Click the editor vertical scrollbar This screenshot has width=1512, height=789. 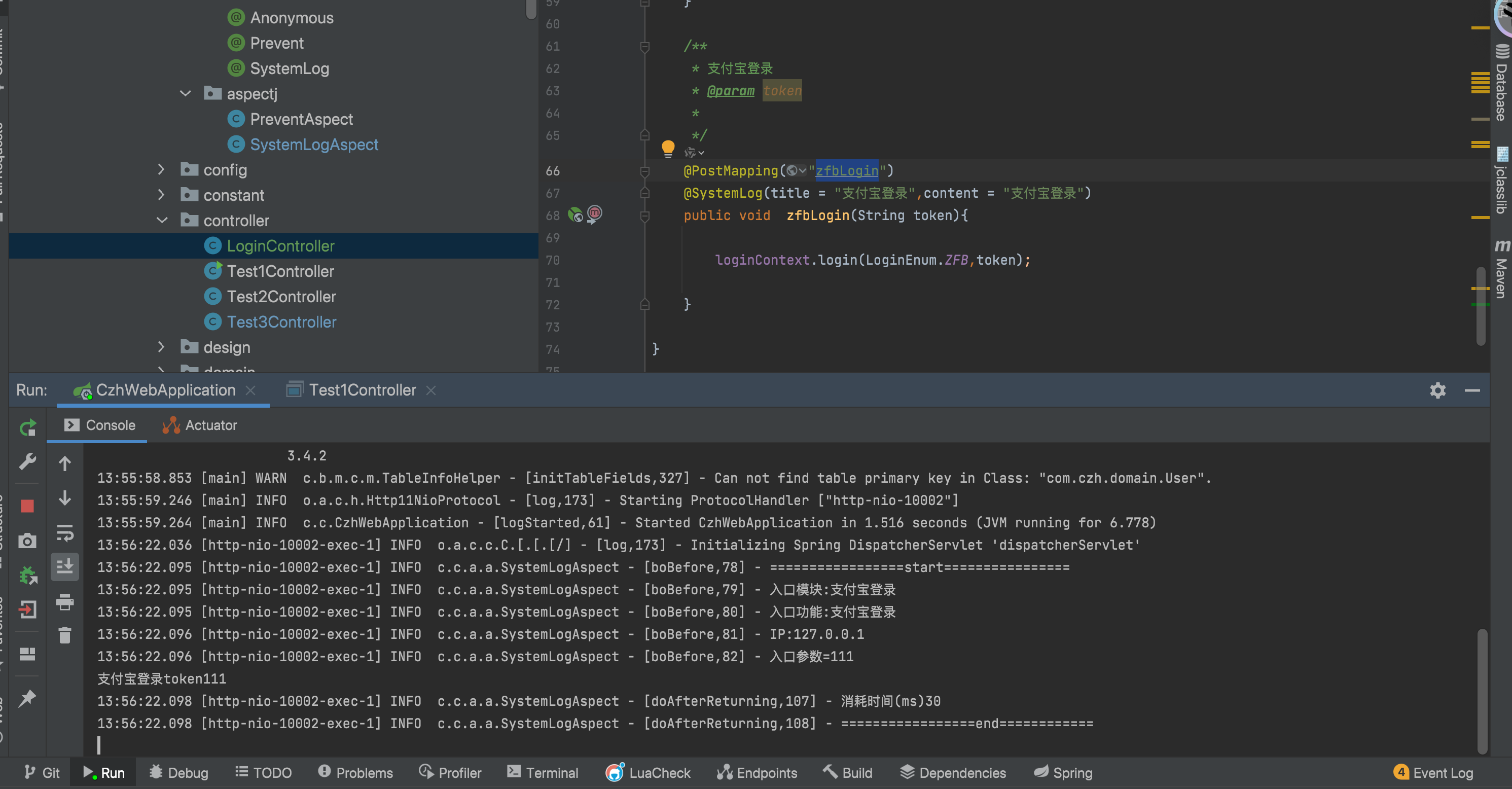1481,306
